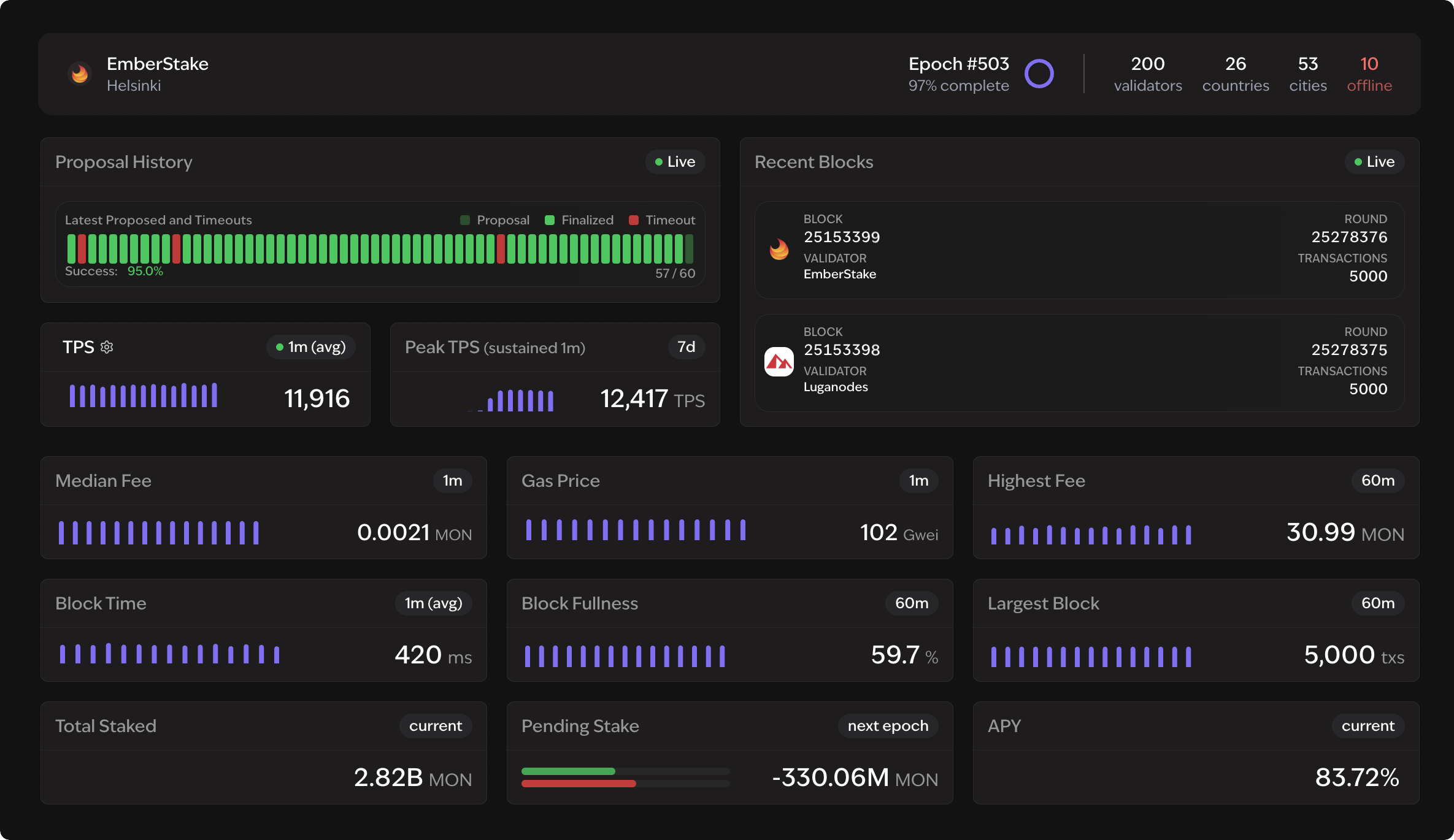Select the Luganodes validator icon on block 25153398
The image size is (1454, 840).
(779, 362)
